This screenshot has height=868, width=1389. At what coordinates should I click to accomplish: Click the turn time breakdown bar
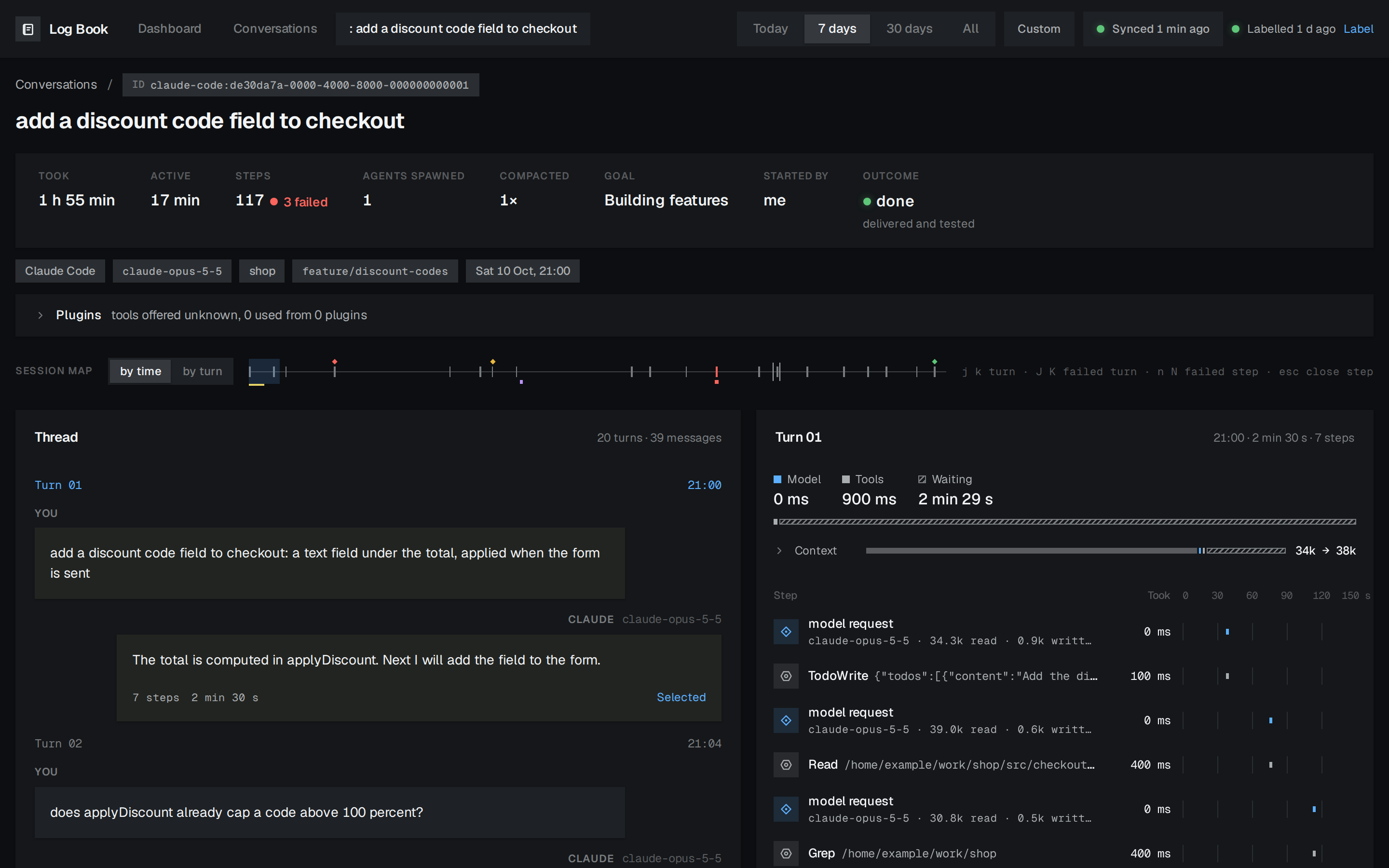coord(1065,522)
